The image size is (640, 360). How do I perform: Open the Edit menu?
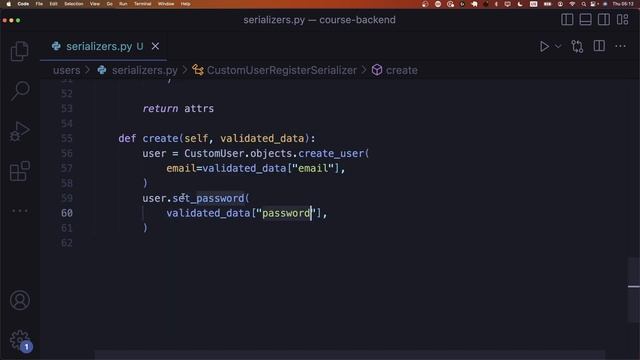pyautogui.click(x=53, y=4)
